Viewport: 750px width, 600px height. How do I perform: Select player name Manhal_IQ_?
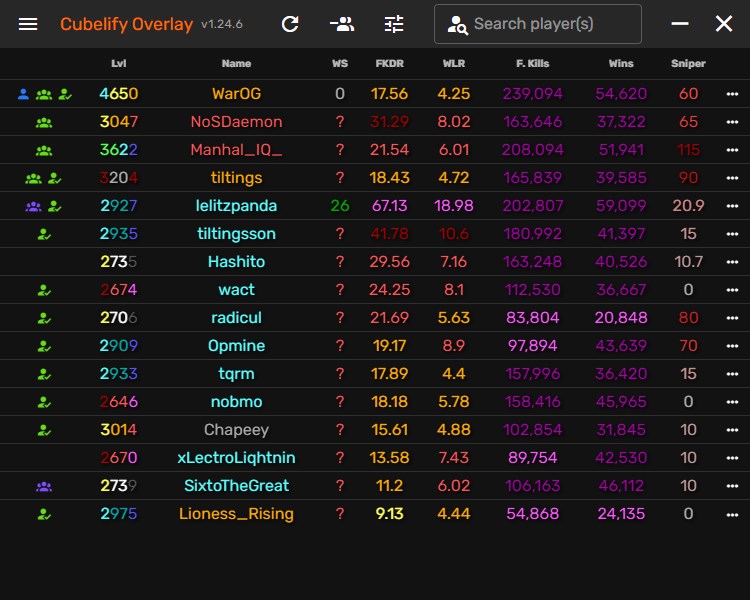pos(236,150)
